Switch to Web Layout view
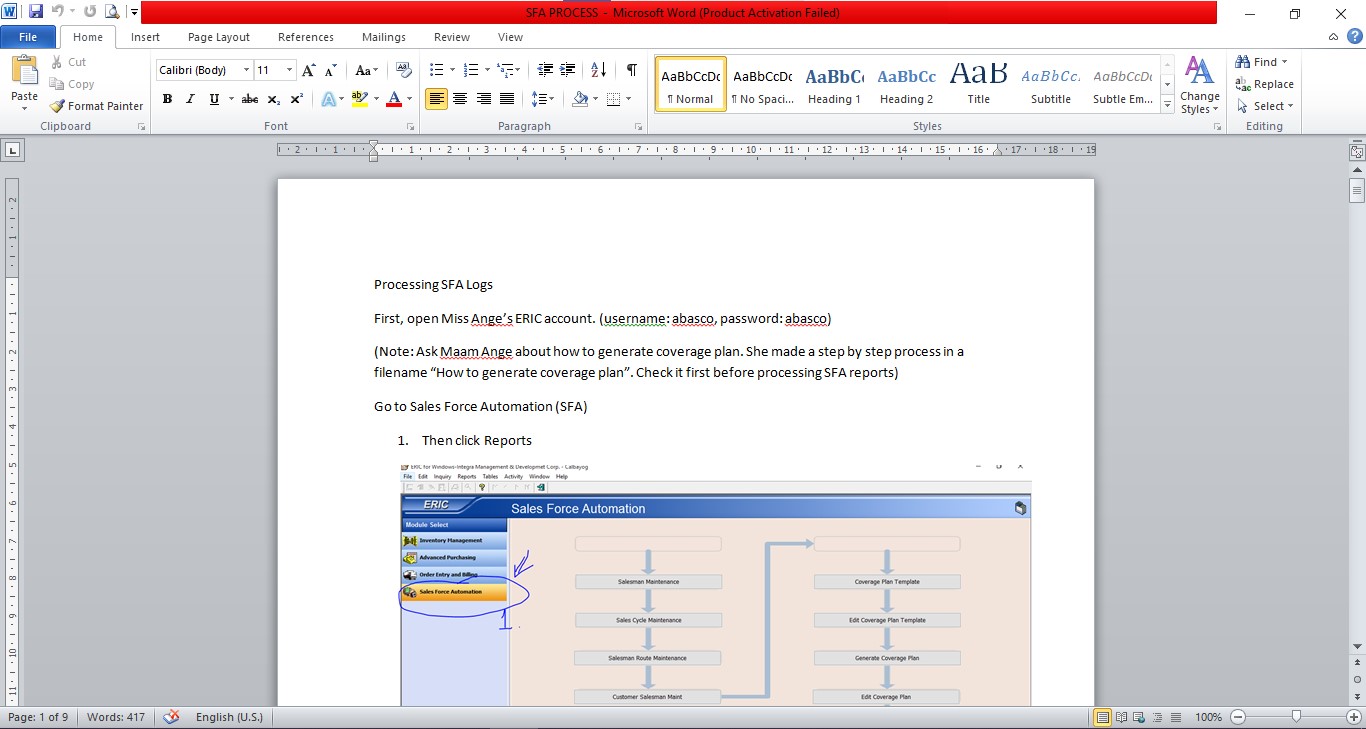1366x729 pixels. tap(1139, 717)
